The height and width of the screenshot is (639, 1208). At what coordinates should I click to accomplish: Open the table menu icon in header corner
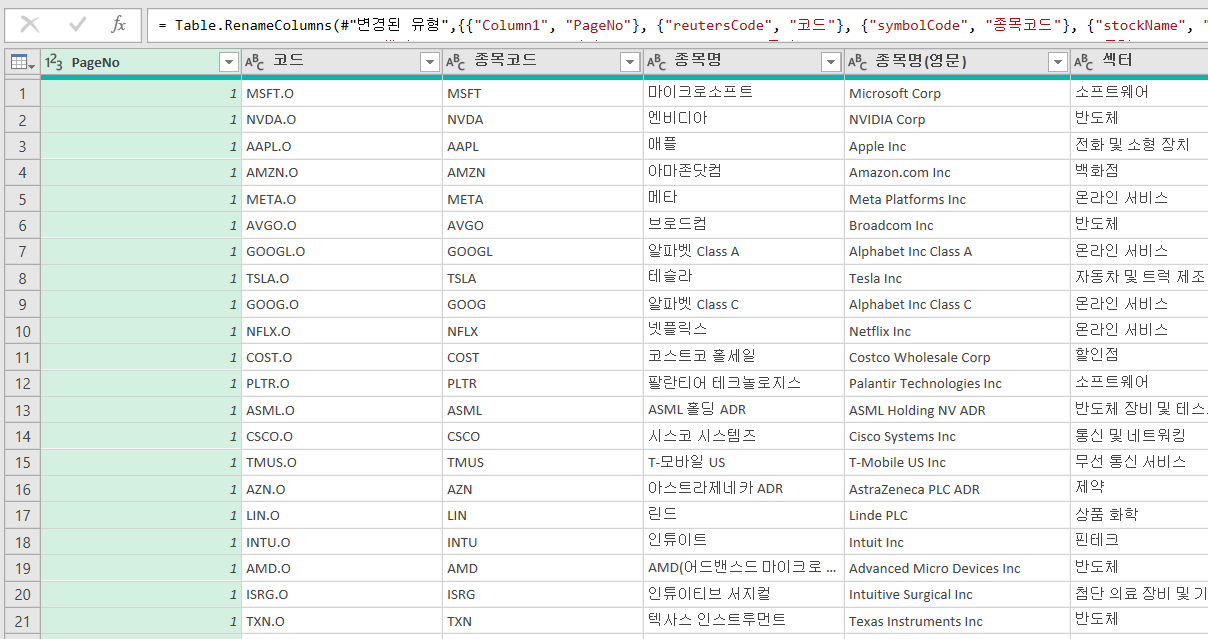pos(21,63)
